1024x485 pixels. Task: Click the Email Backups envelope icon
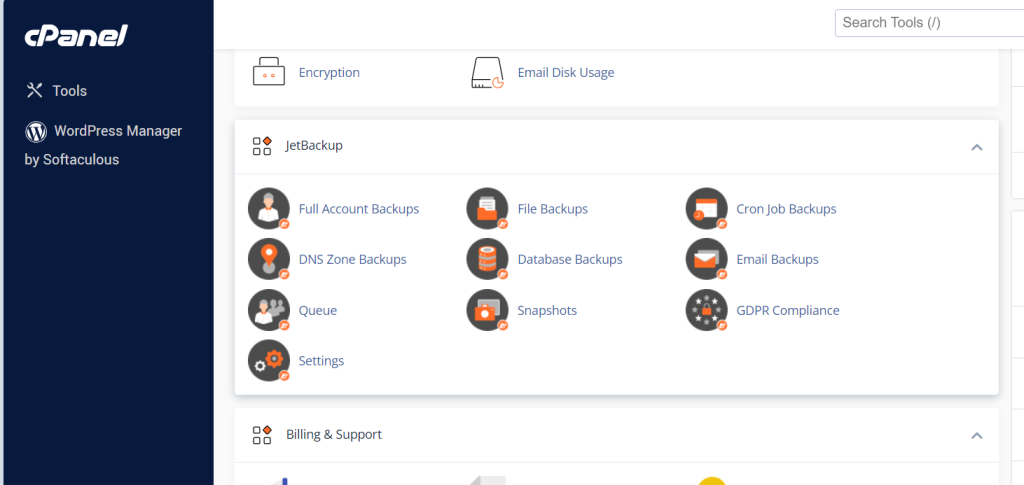707,259
